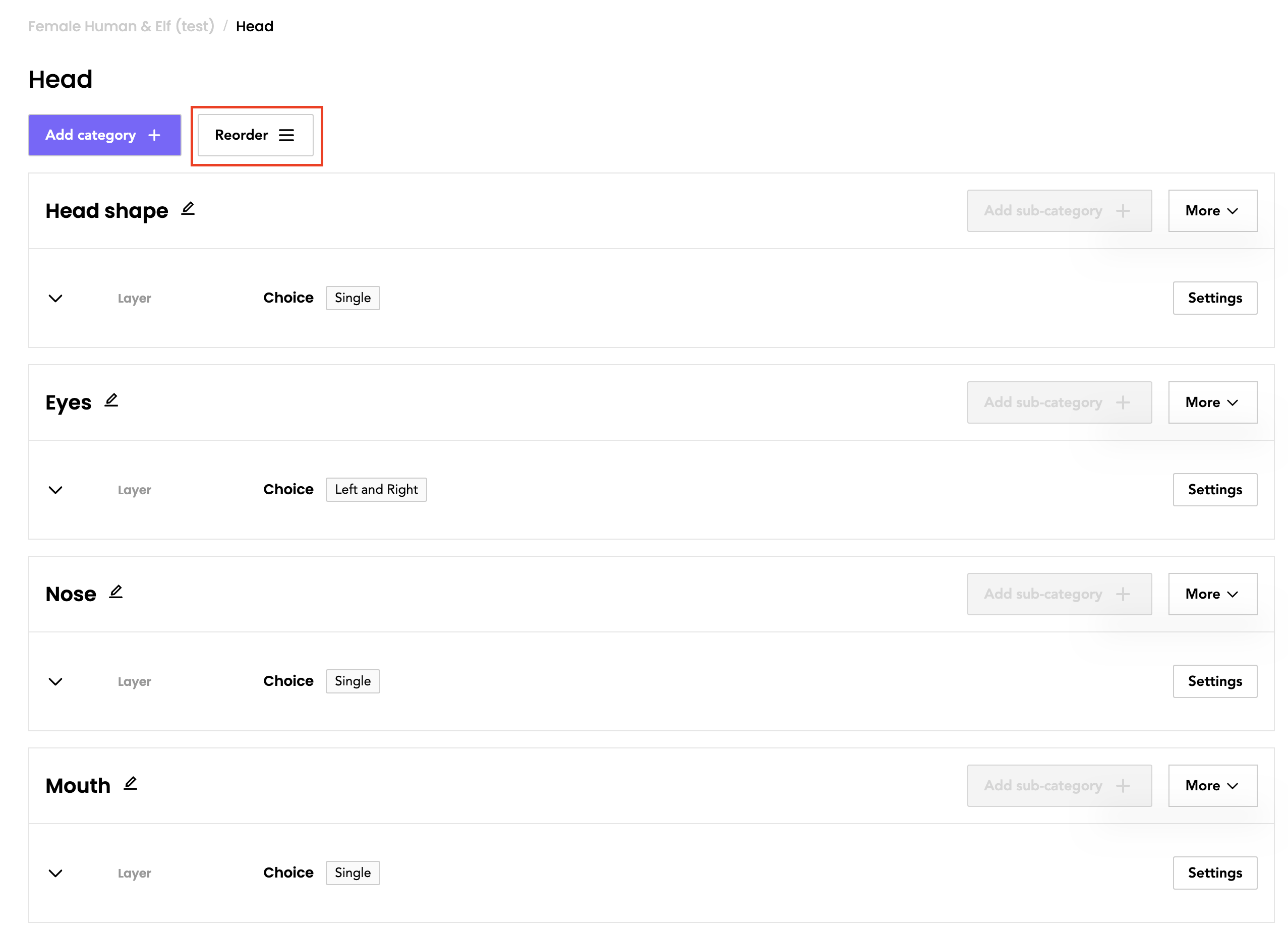Image resolution: width=1288 pixels, height=931 pixels.
Task: Open the More dropdown for Head shape
Action: [x=1212, y=211]
